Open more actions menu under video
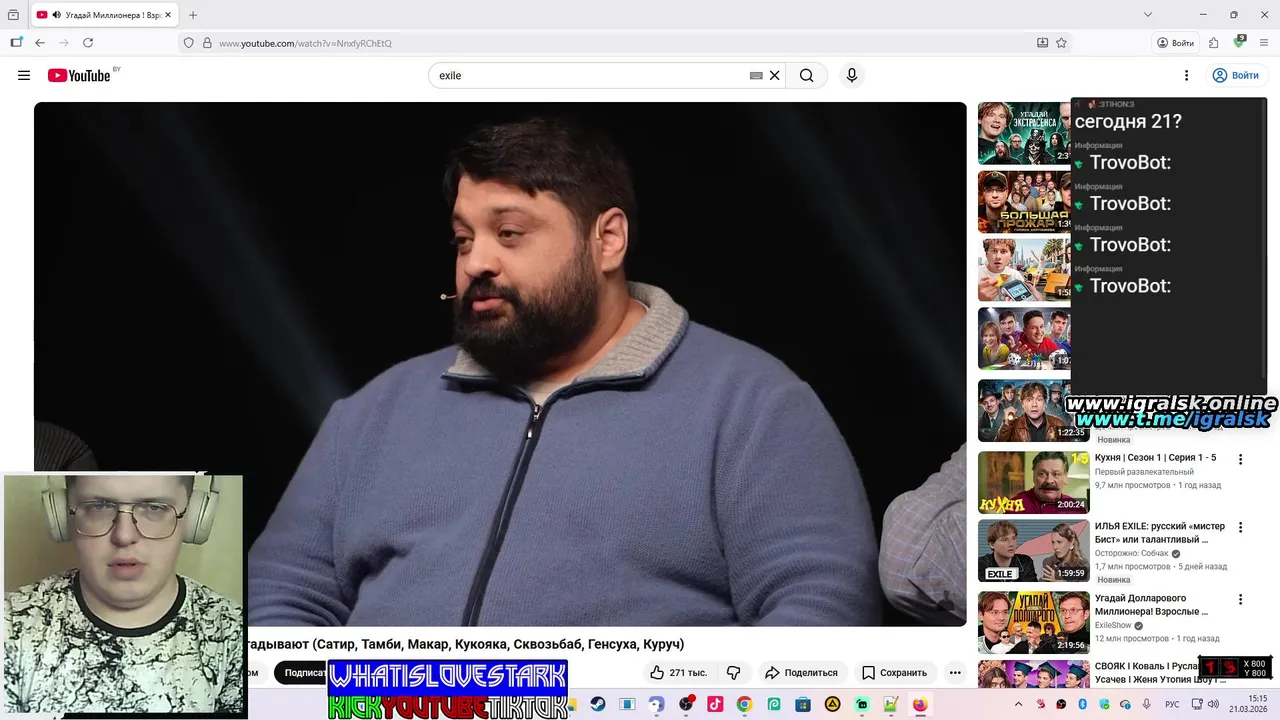This screenshot has height=720, width=1280. pos(955,672)
